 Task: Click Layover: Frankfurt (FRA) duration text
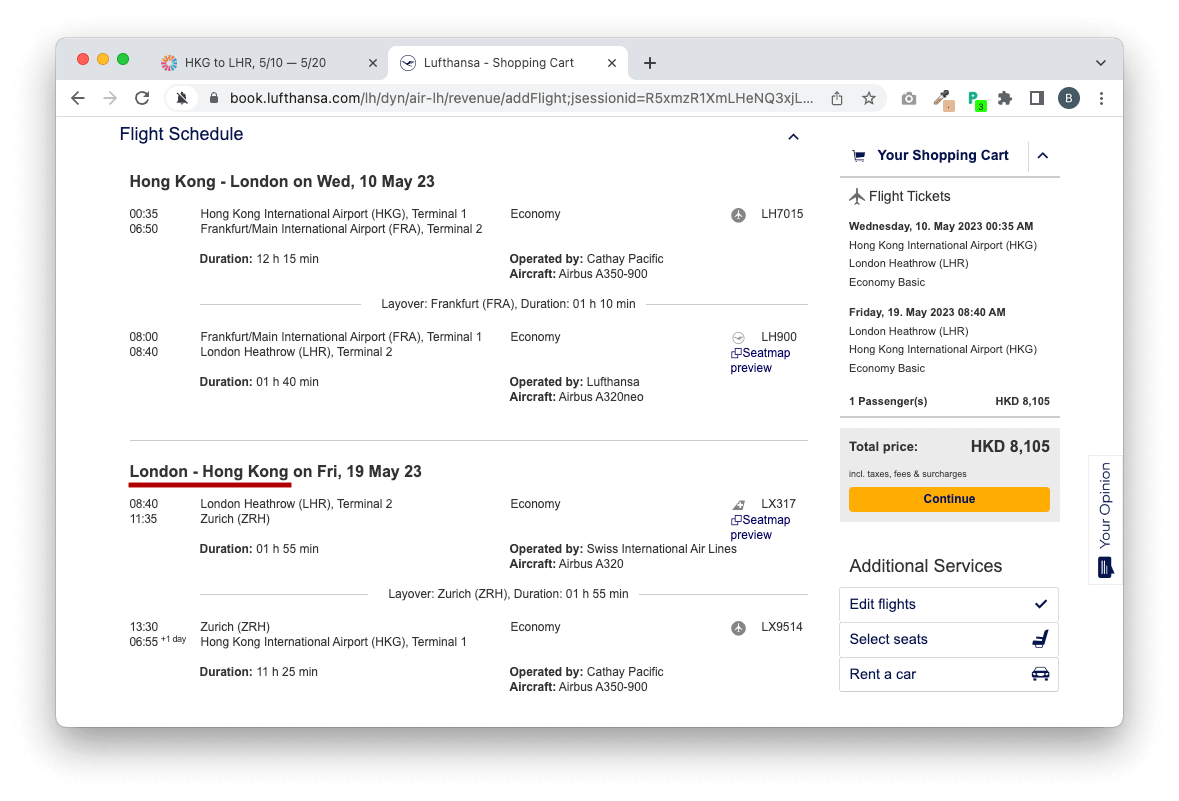tap(508, 305)
